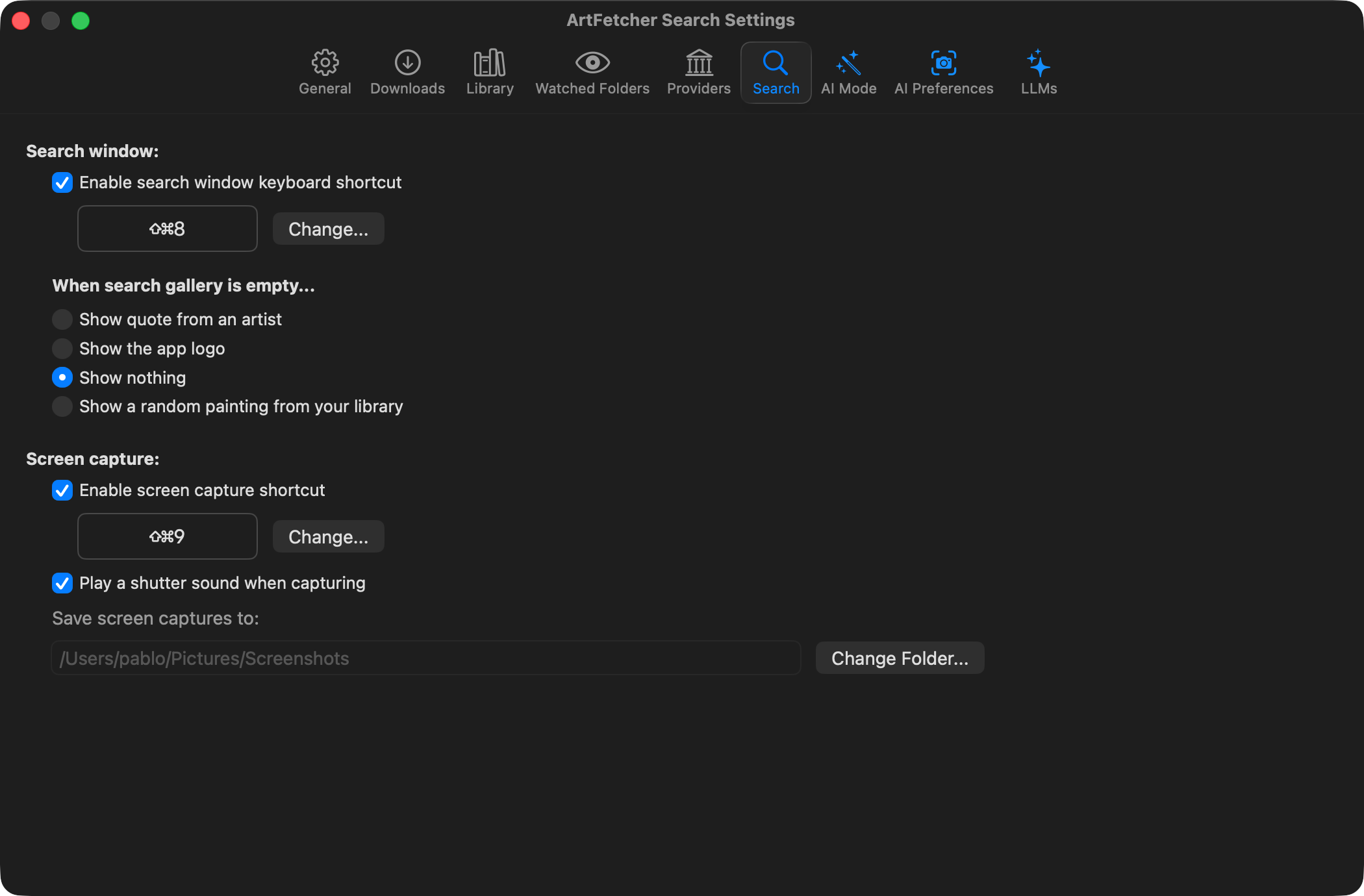The height and width of the screenshot is (896, 1364).
Task: Click the screenshots save path field
Action: coord(426,658)
